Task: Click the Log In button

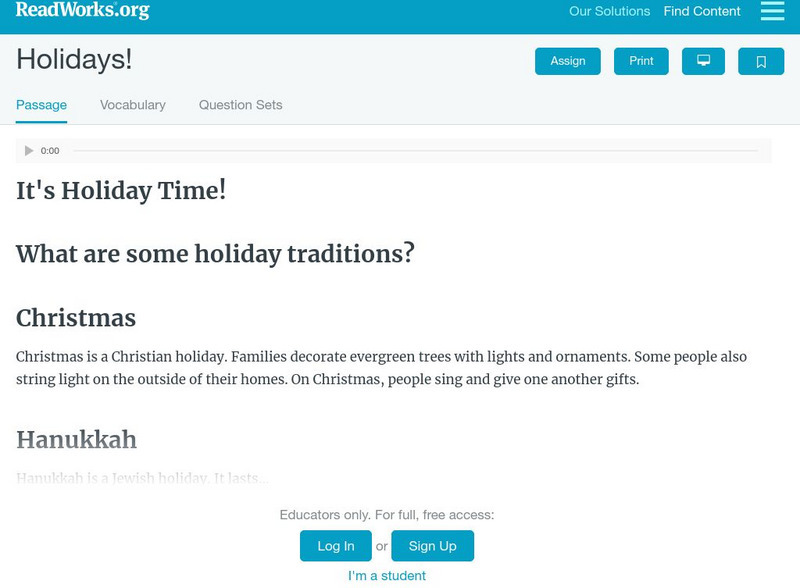Action: 336,546
